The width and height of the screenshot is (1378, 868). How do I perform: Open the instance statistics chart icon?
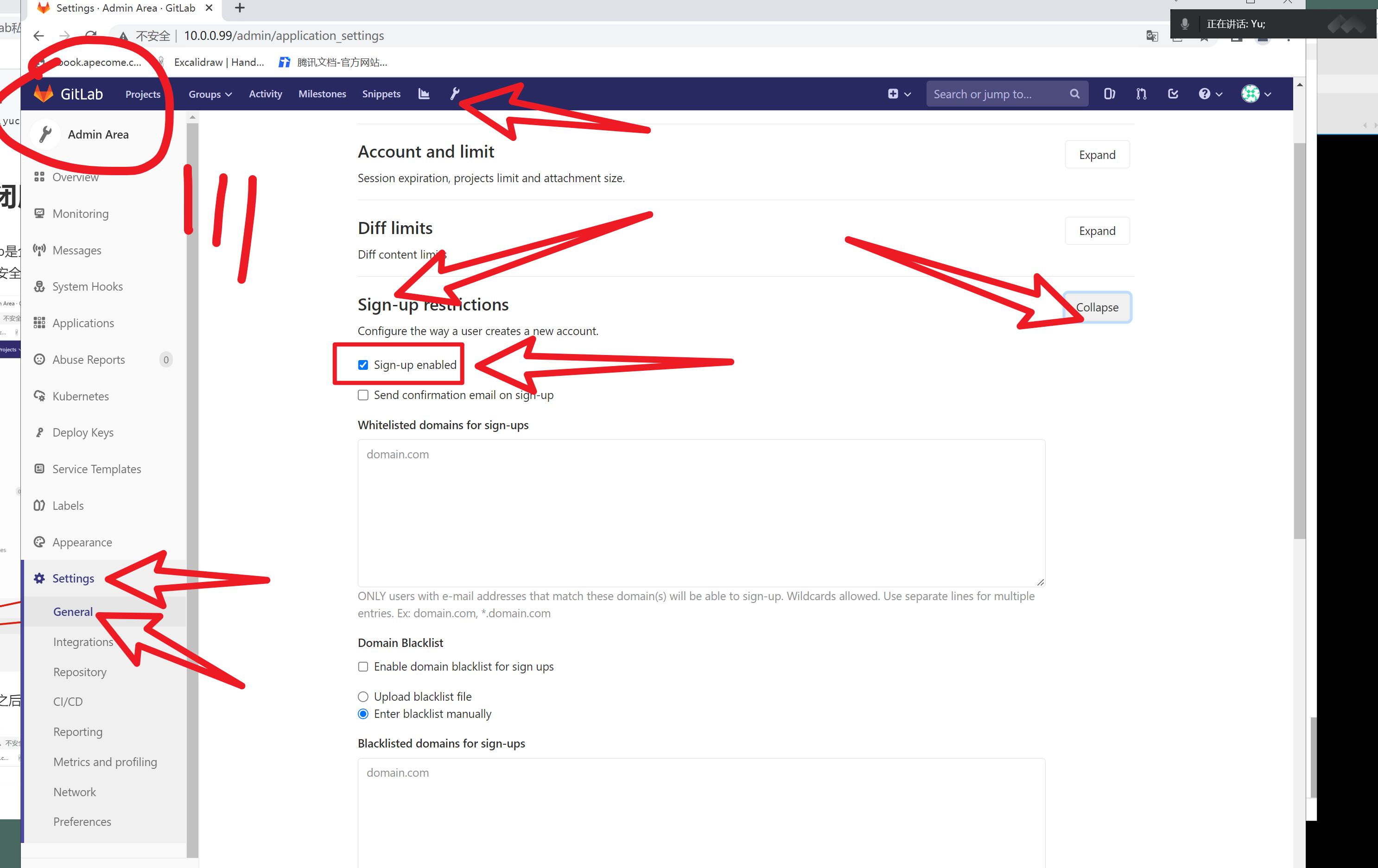[424, 94]
